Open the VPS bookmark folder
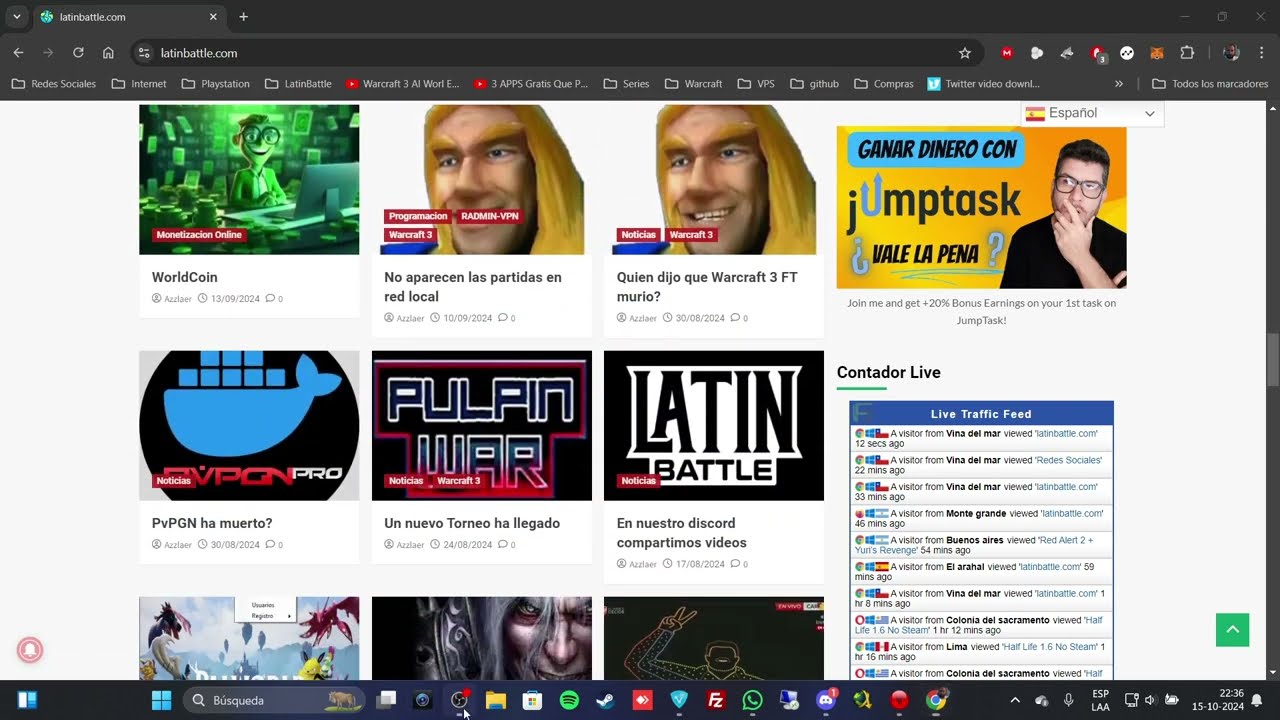The width and height of the screenshot is (1280, 720). pyautogui.click(x=756, y=84)
